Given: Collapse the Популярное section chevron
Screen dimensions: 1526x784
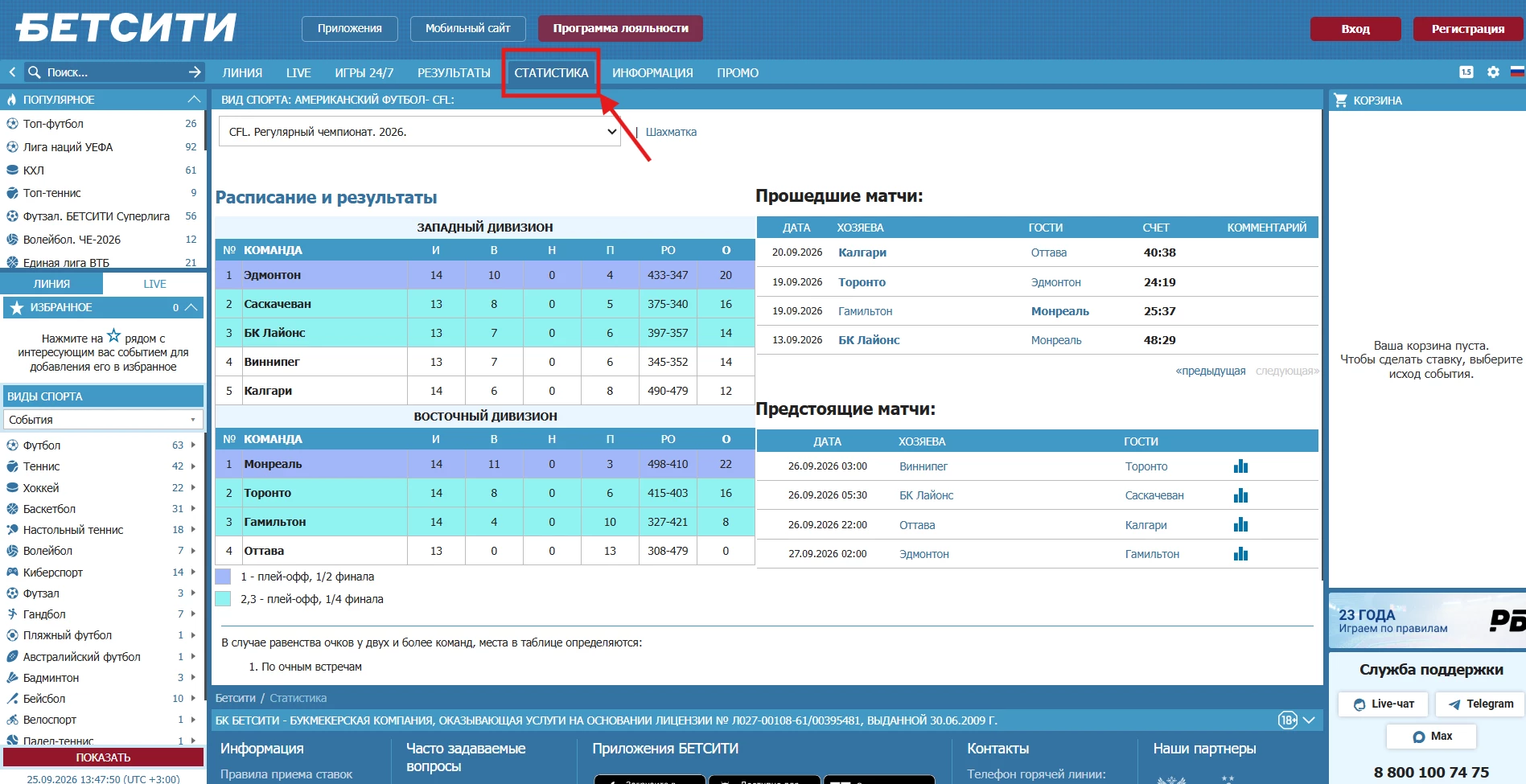Looking at the screenshot, I should [193, 100].
